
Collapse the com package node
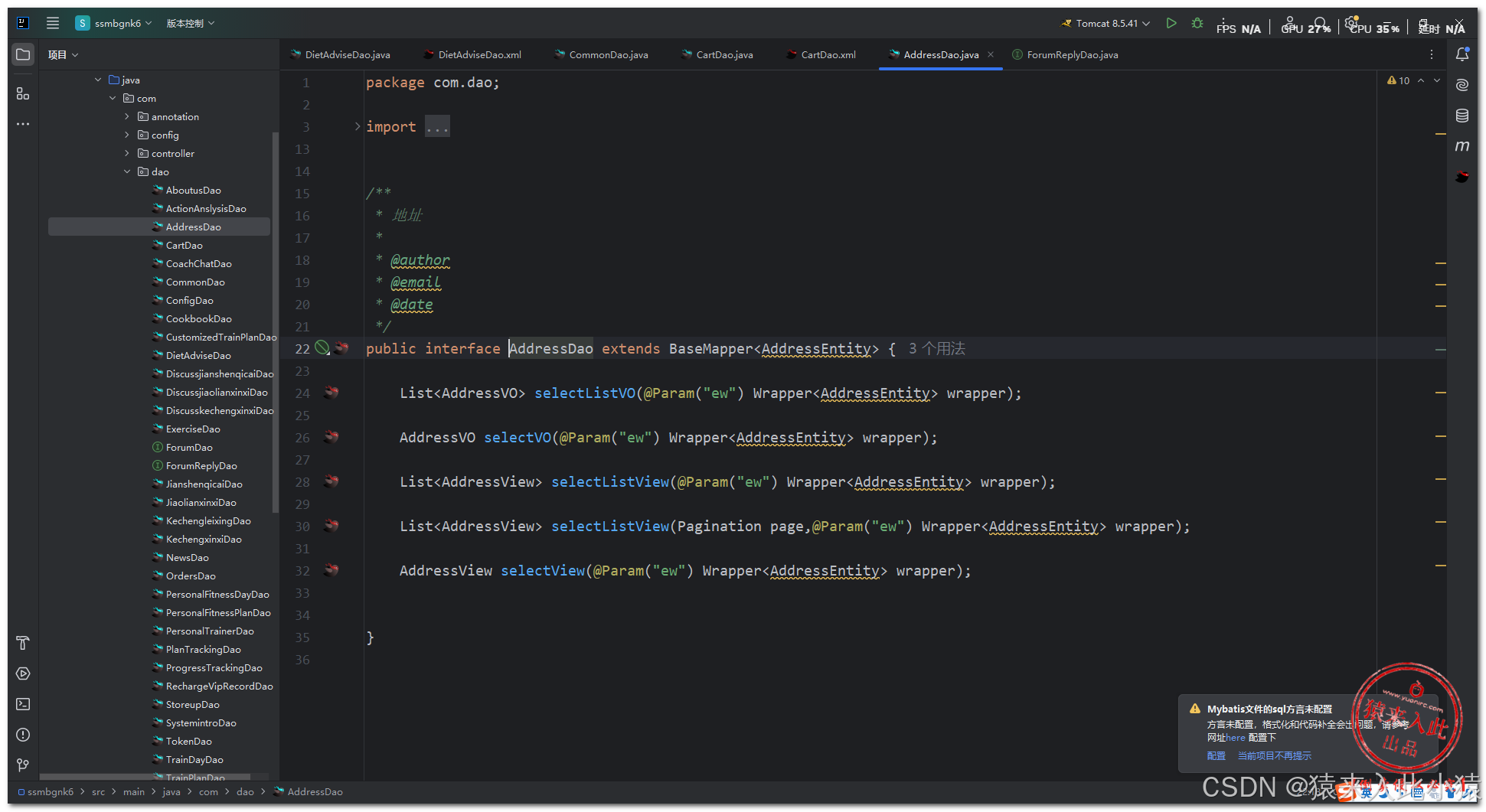tap(113, 98)
